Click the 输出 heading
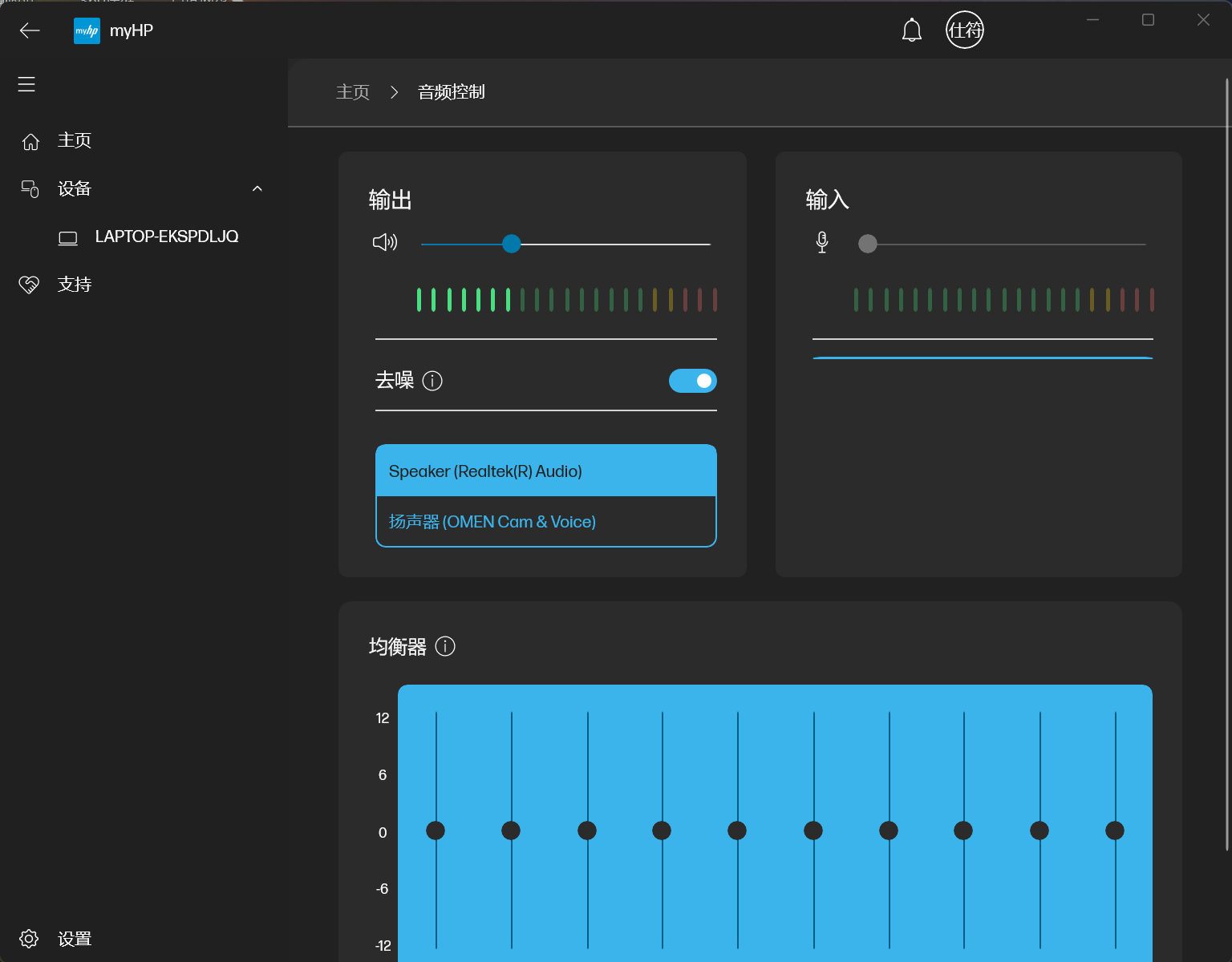This screenshot has width=1232, height=962. pyautogui.click(x=391, y=200)
